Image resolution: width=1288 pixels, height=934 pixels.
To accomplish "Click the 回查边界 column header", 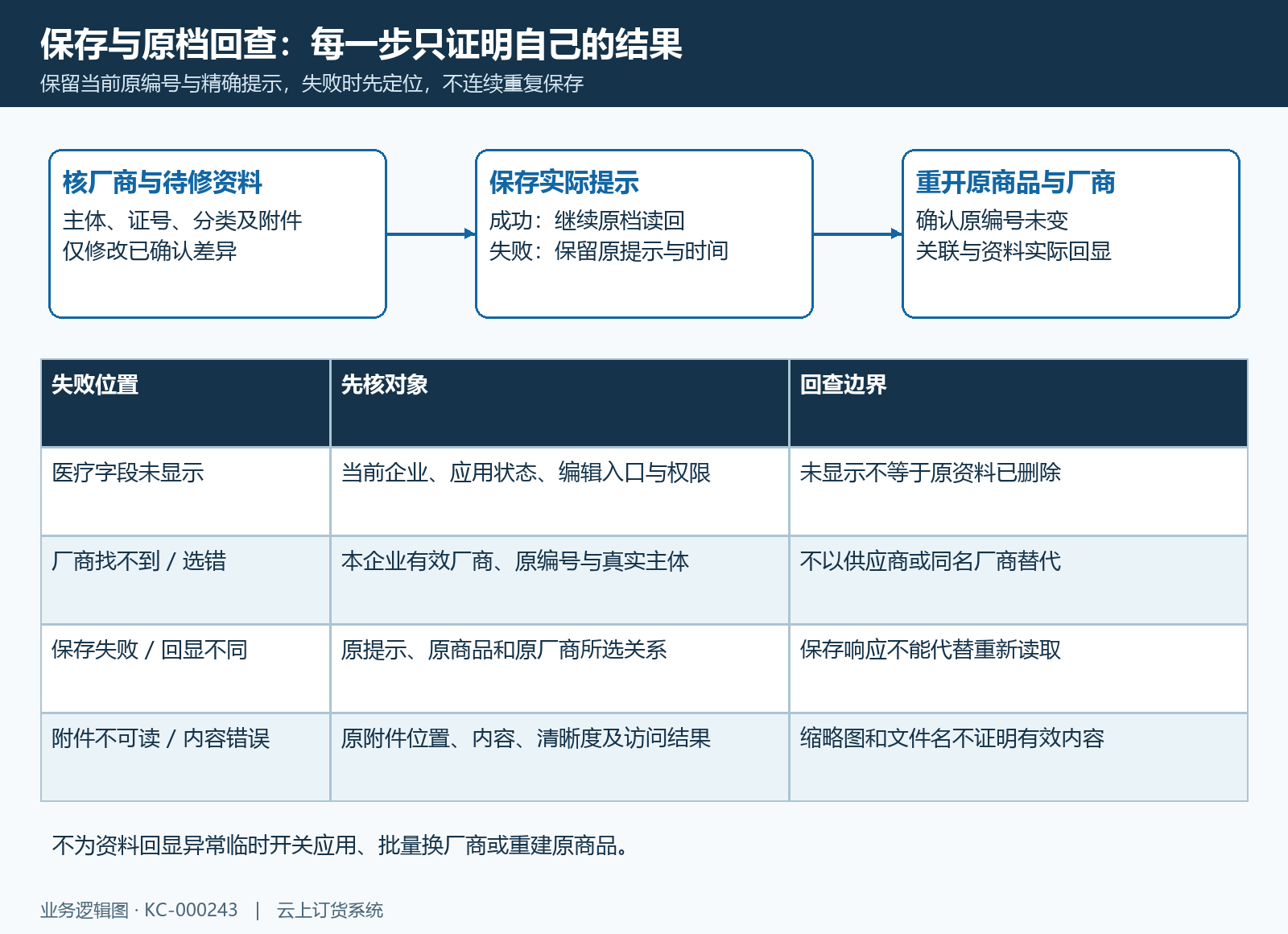I will tap(1018, 403).
